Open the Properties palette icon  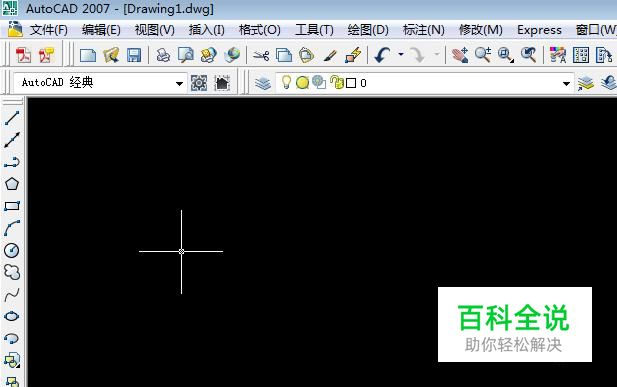coord(558,55)
